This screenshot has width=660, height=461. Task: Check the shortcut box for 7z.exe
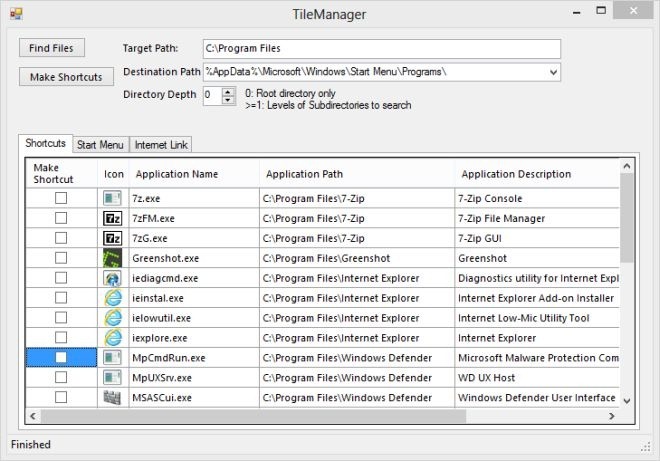click(x=61, y=198)
